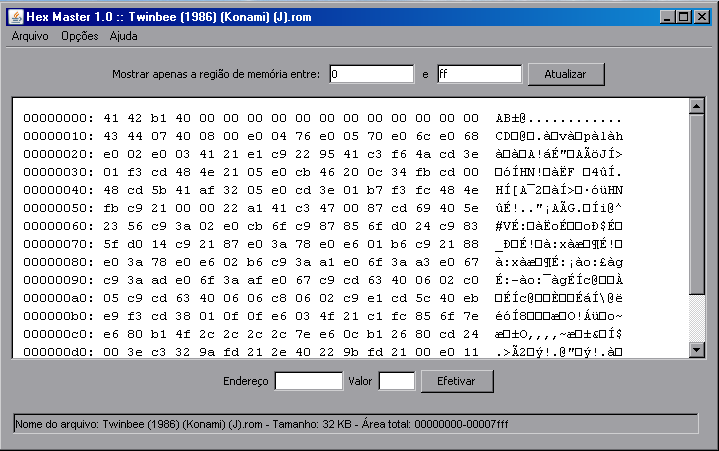Screen dimensions: 719x451
Task: Click into the Valor input field
Action: click(397, 381)
